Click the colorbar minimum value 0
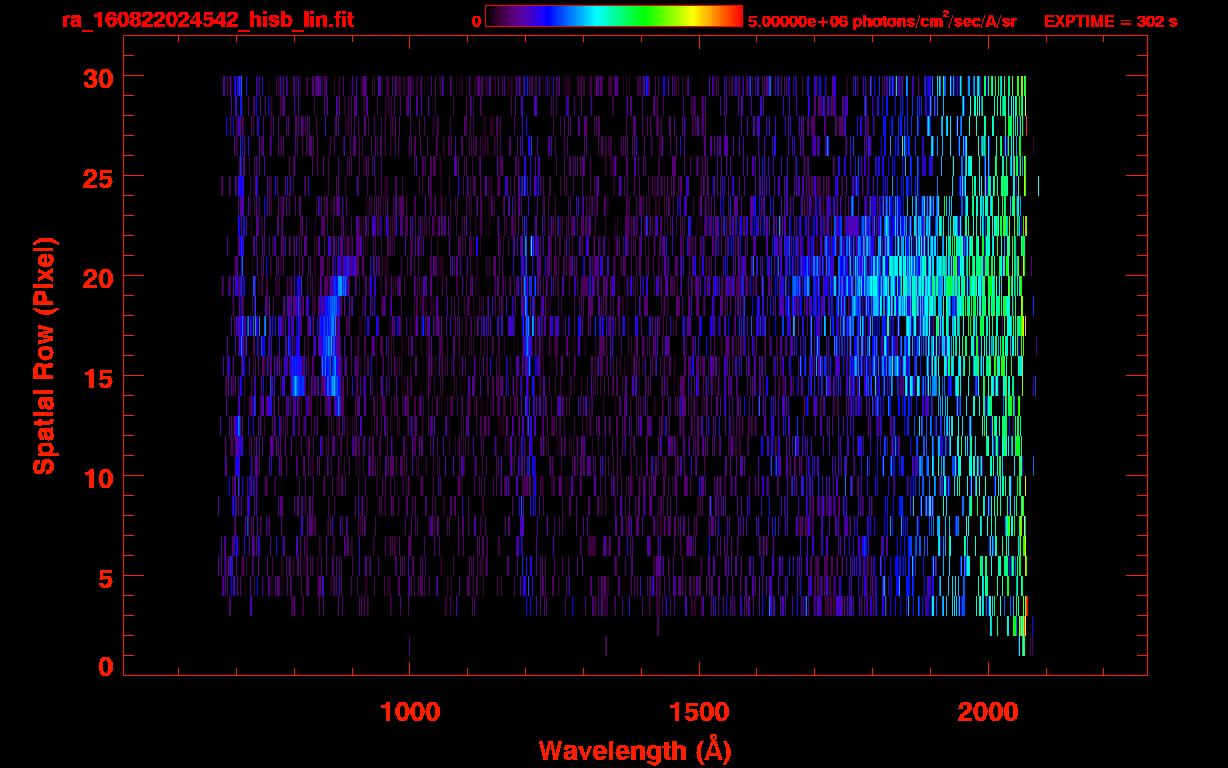Viewport: 1228px width, 768px height. pos(476,21)
